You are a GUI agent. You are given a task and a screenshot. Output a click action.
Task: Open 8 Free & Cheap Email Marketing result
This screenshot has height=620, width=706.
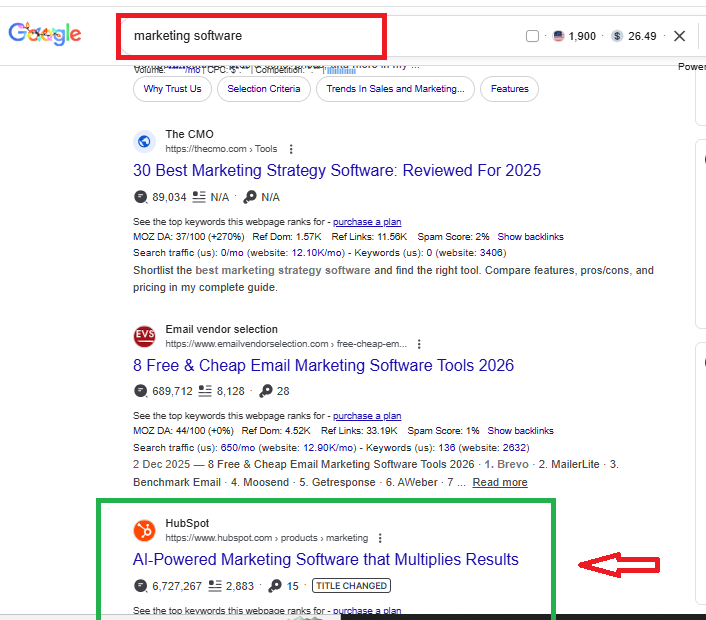tap(323, 366)
